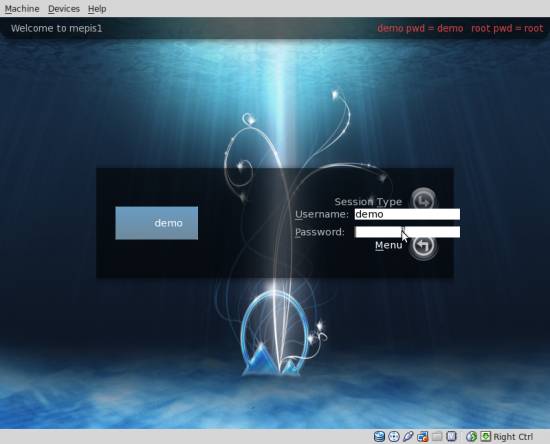Viewport: 550px width, 444px height.
Task: Open the Help menu
Action: pyautogui.click(x=97, y=8)
